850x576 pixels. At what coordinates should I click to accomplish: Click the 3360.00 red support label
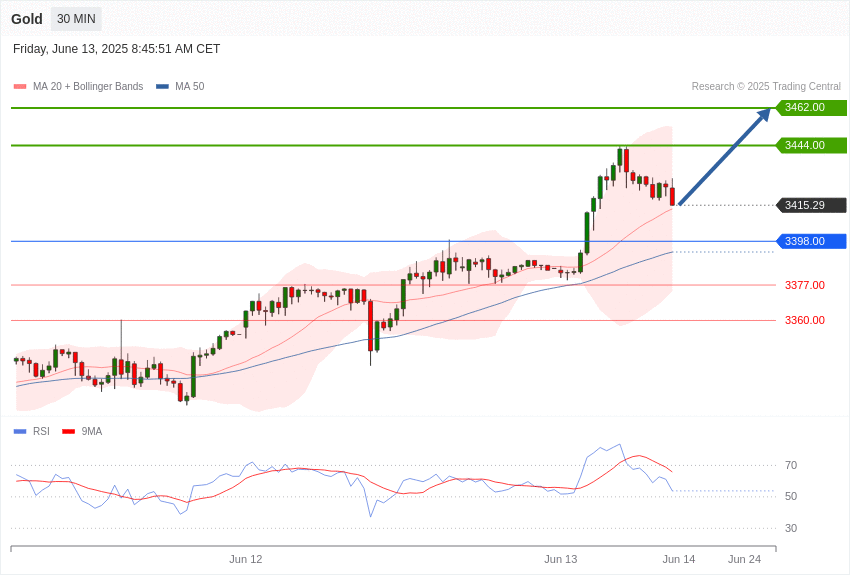[x=805, y=320]
